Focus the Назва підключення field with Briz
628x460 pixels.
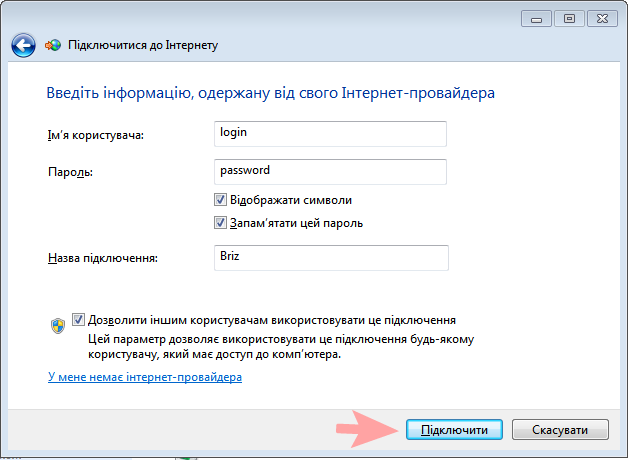point(331,258)
